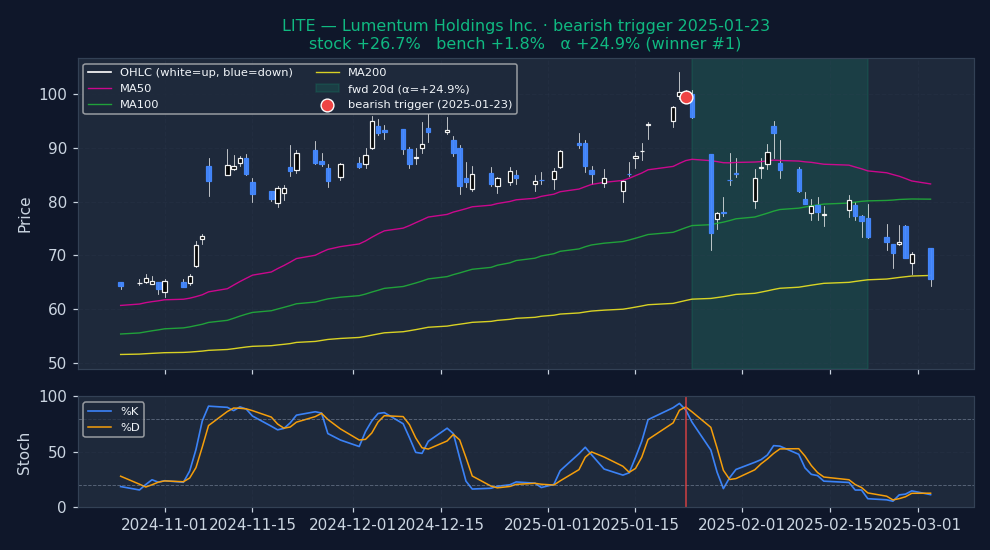Viewport: 990px width, 550px height.
Task: Click the Price y-axis label
Action: (25, 214)
